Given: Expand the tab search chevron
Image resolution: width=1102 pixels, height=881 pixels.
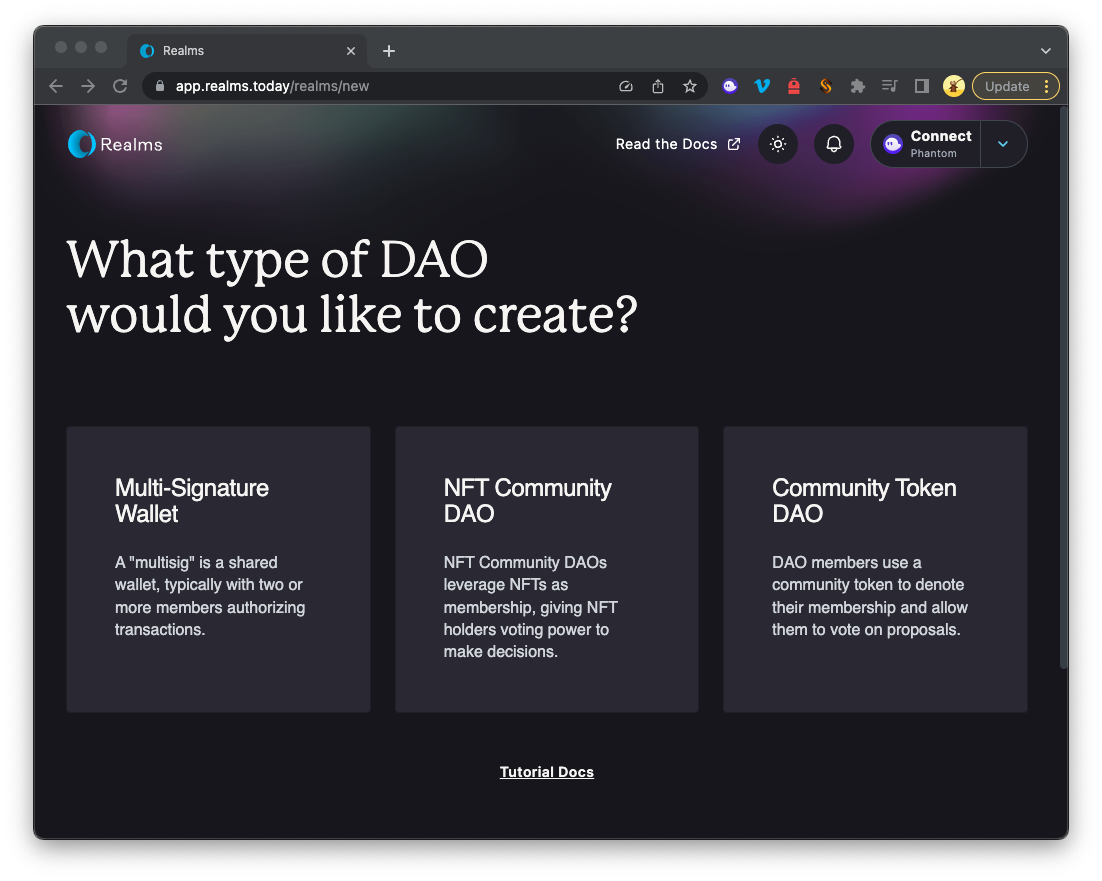Looking at the screenshot, I should coord(1046,51).
